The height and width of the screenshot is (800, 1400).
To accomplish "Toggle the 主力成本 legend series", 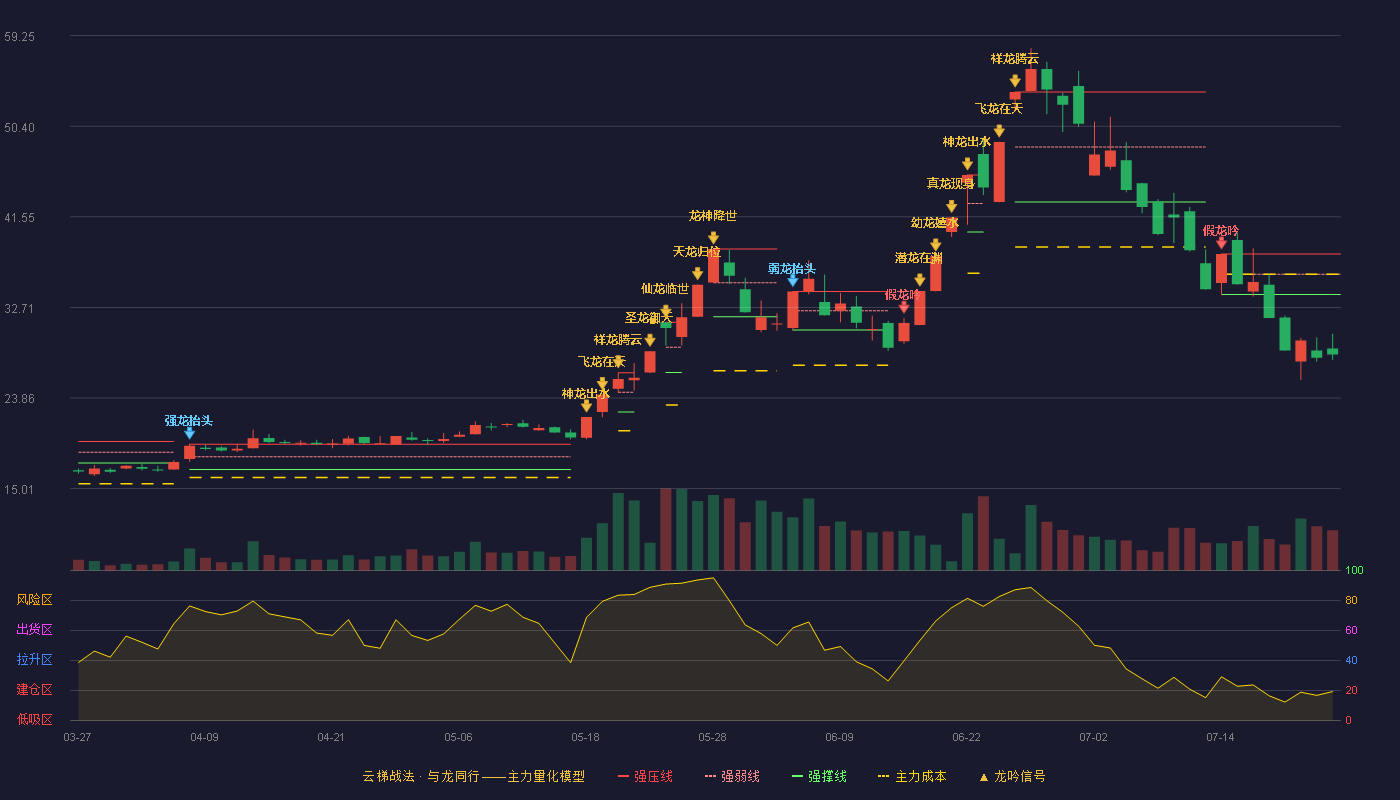I will point(912,776).
